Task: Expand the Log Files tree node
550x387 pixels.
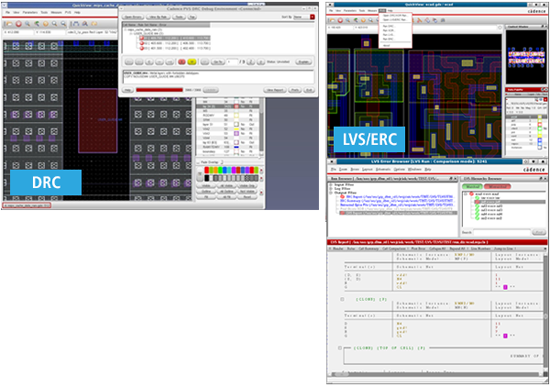Action: click(x=331, y=189)
